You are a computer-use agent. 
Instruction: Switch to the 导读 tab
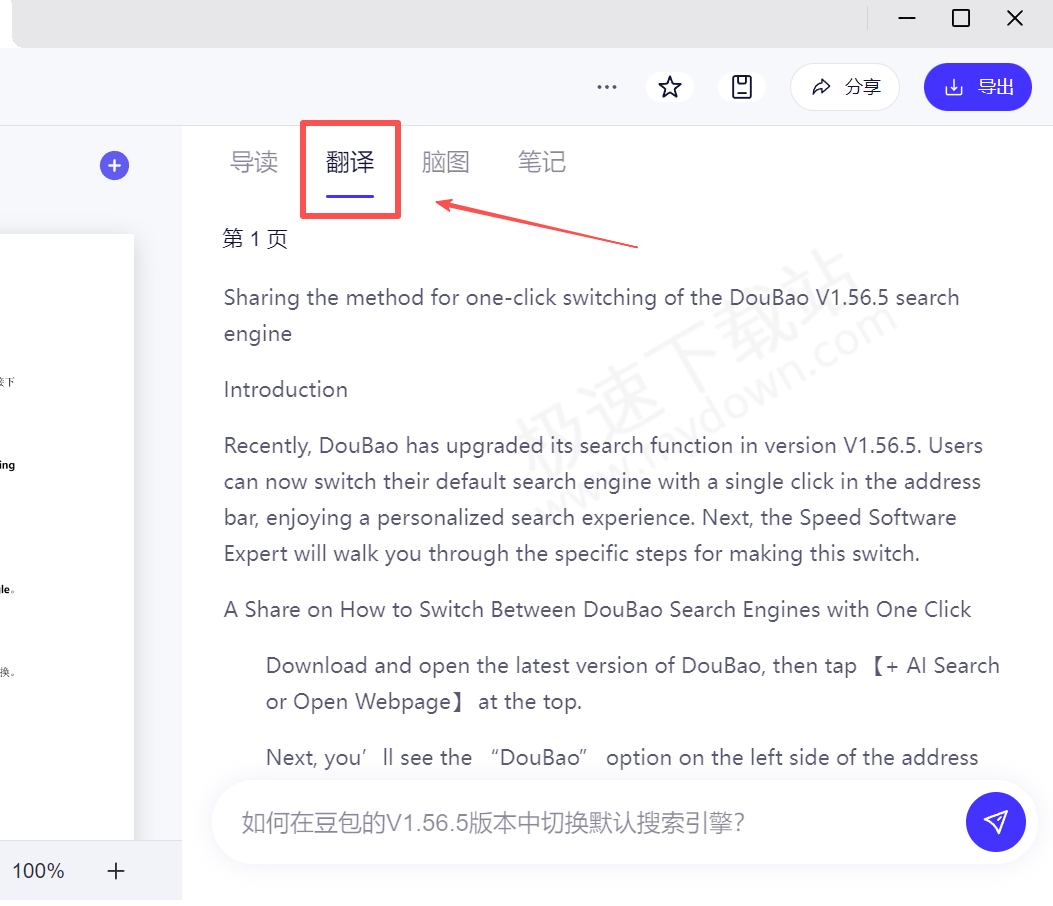253,162
